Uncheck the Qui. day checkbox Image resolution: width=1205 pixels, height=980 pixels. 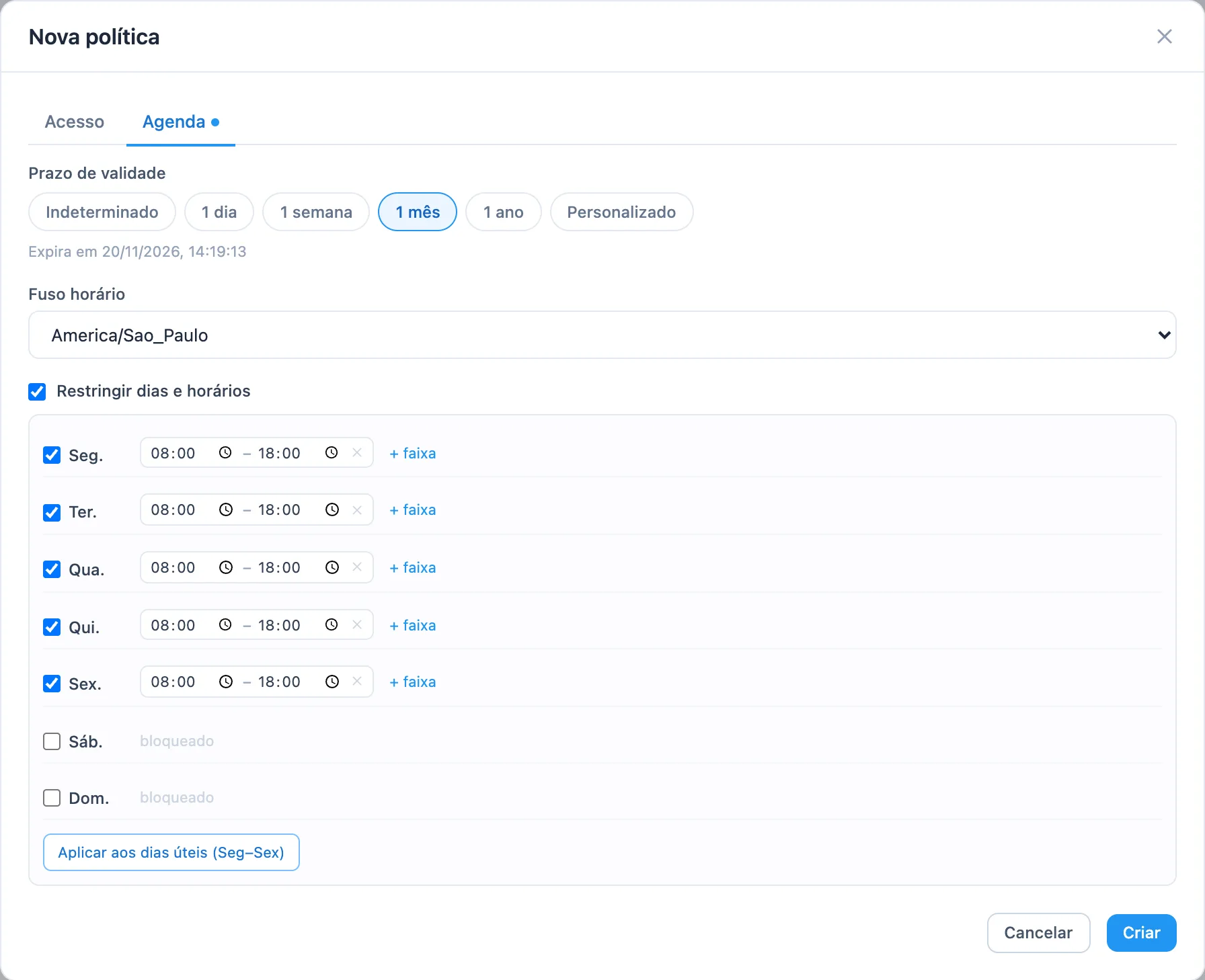pos(52,627)
